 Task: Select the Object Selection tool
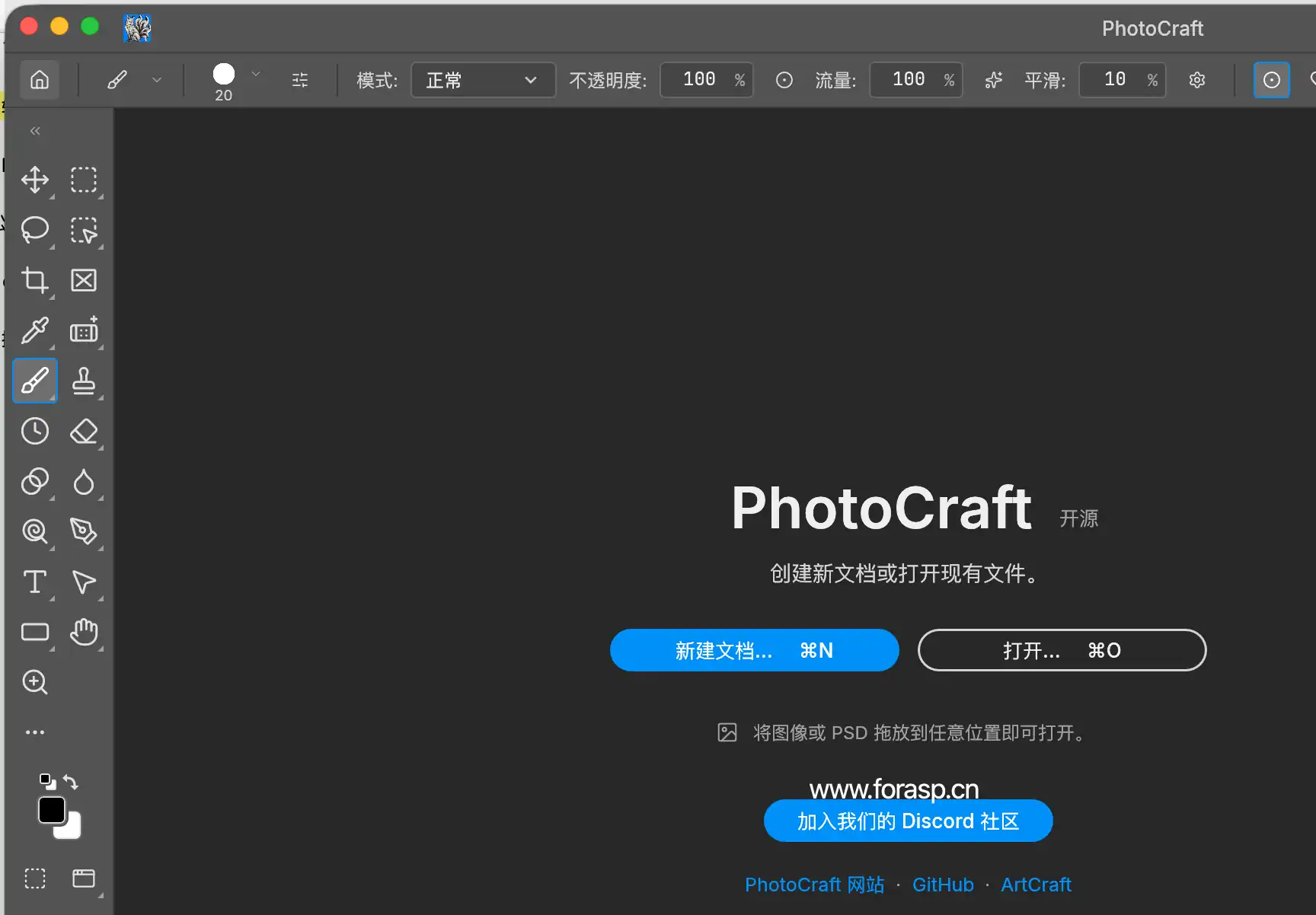84,230
